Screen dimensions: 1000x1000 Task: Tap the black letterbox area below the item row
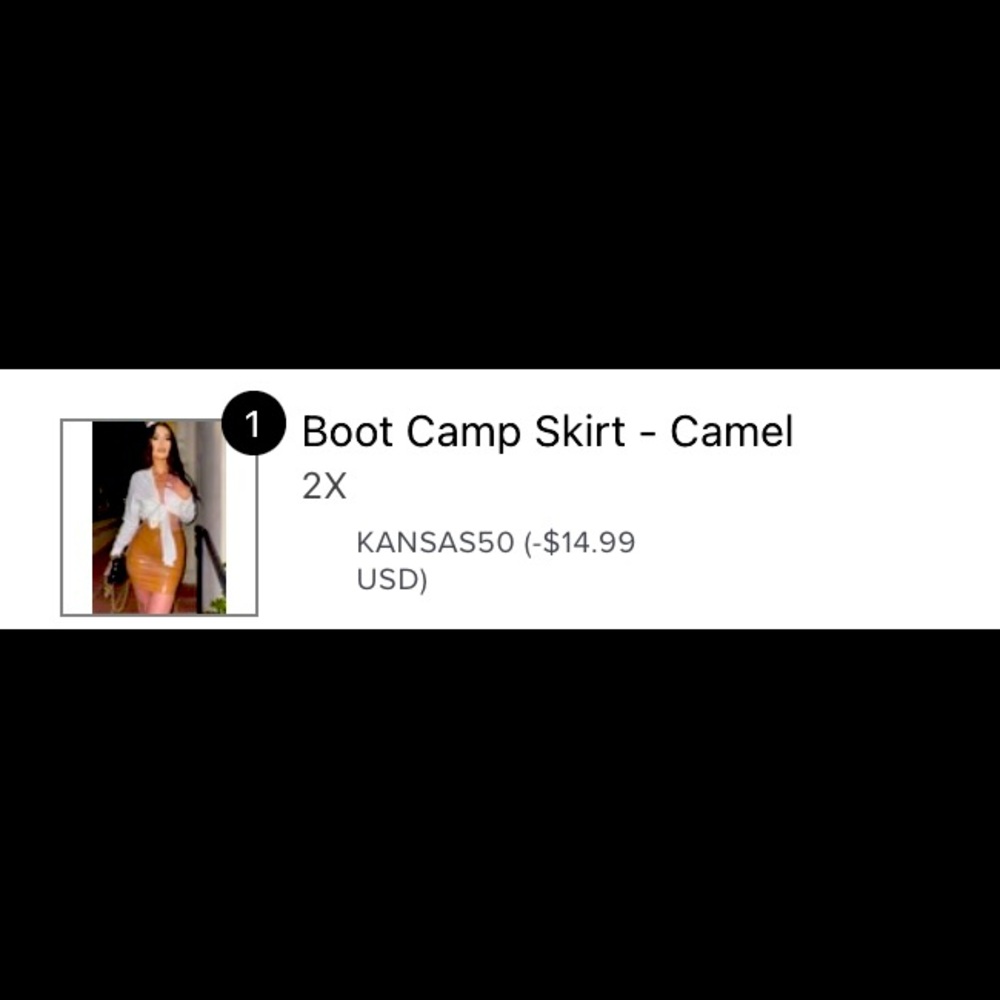pyautogui.click(x=500, y=814)
